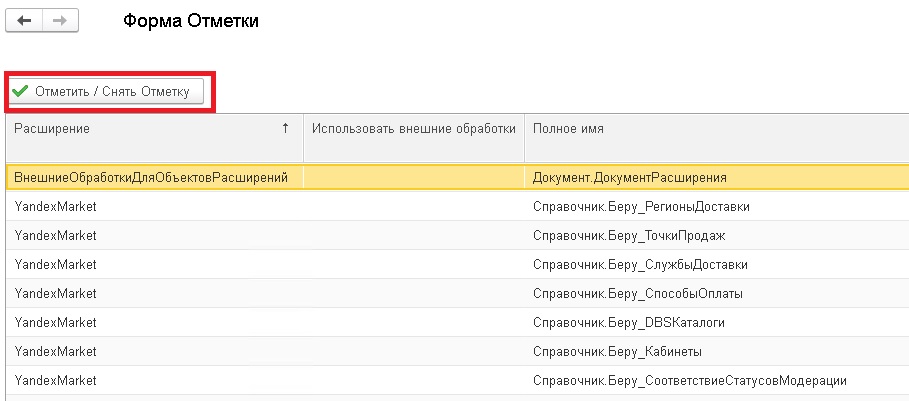Image resolution: width=909 pixels, height=401 pixels.
Task: Toggle external processing cell for Беру_ТочкиПродаж row
Action: point(414,235)
